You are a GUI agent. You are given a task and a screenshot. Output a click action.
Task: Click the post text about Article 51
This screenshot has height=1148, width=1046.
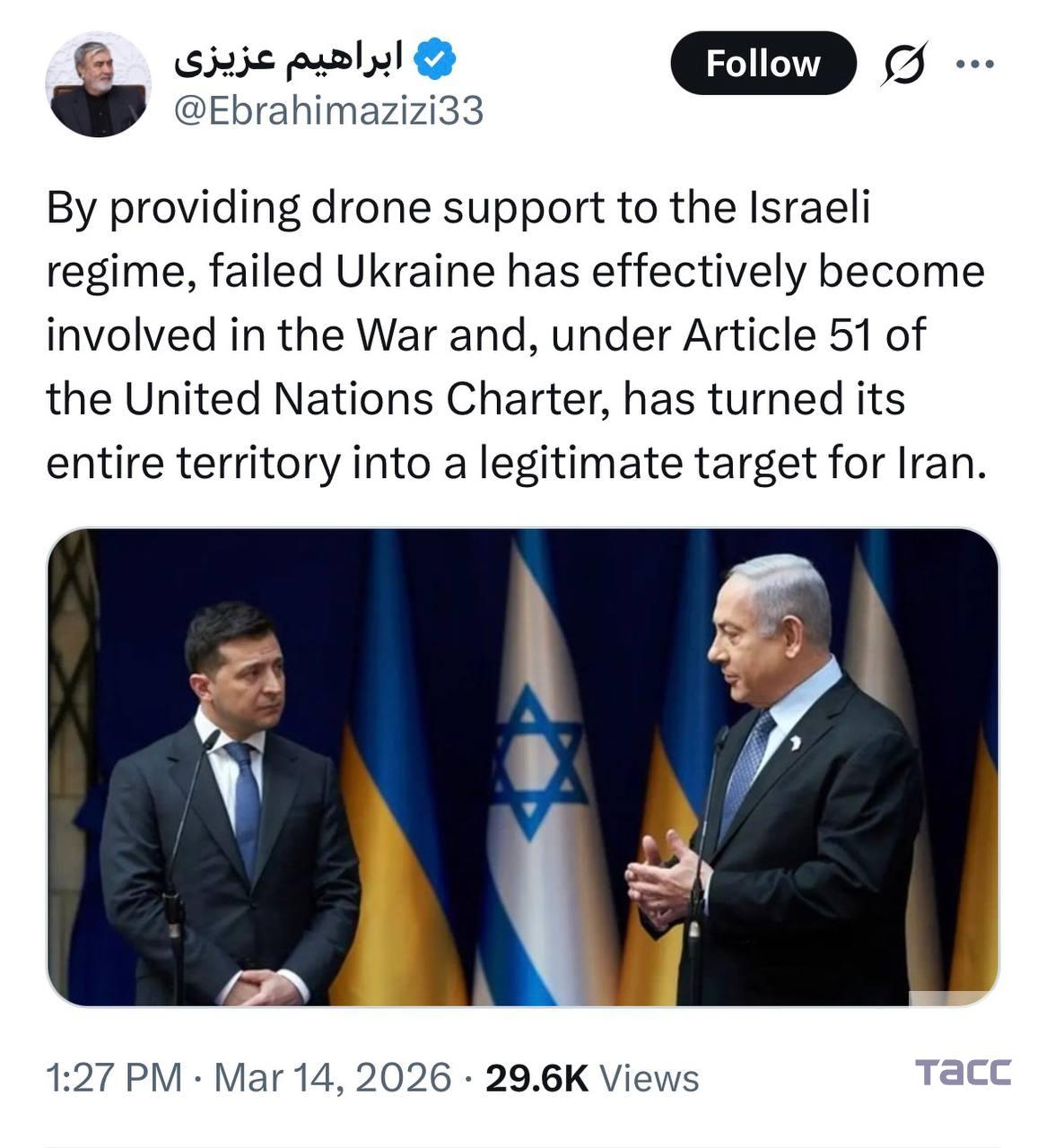516,335
